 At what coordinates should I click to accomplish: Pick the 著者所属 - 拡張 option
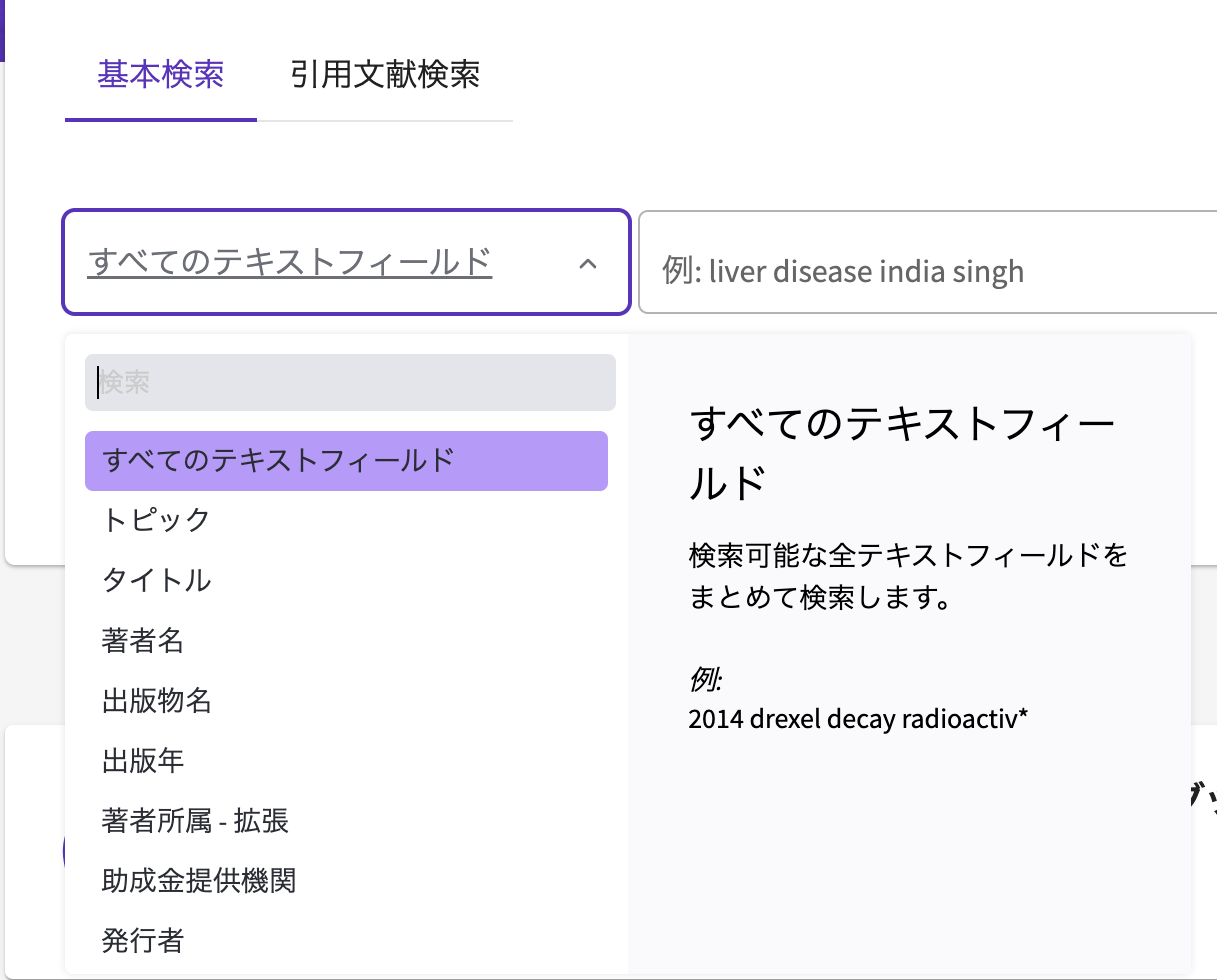coord(195,821)
